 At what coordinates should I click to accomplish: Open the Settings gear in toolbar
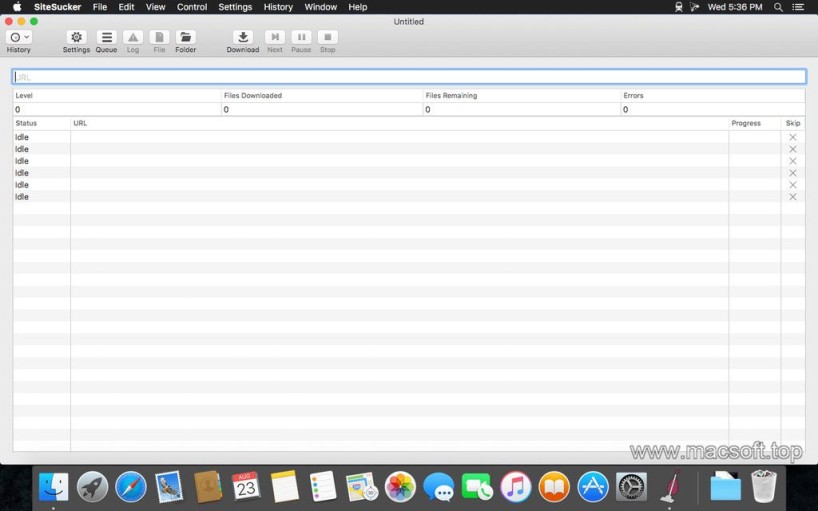(x=76, y=37)
